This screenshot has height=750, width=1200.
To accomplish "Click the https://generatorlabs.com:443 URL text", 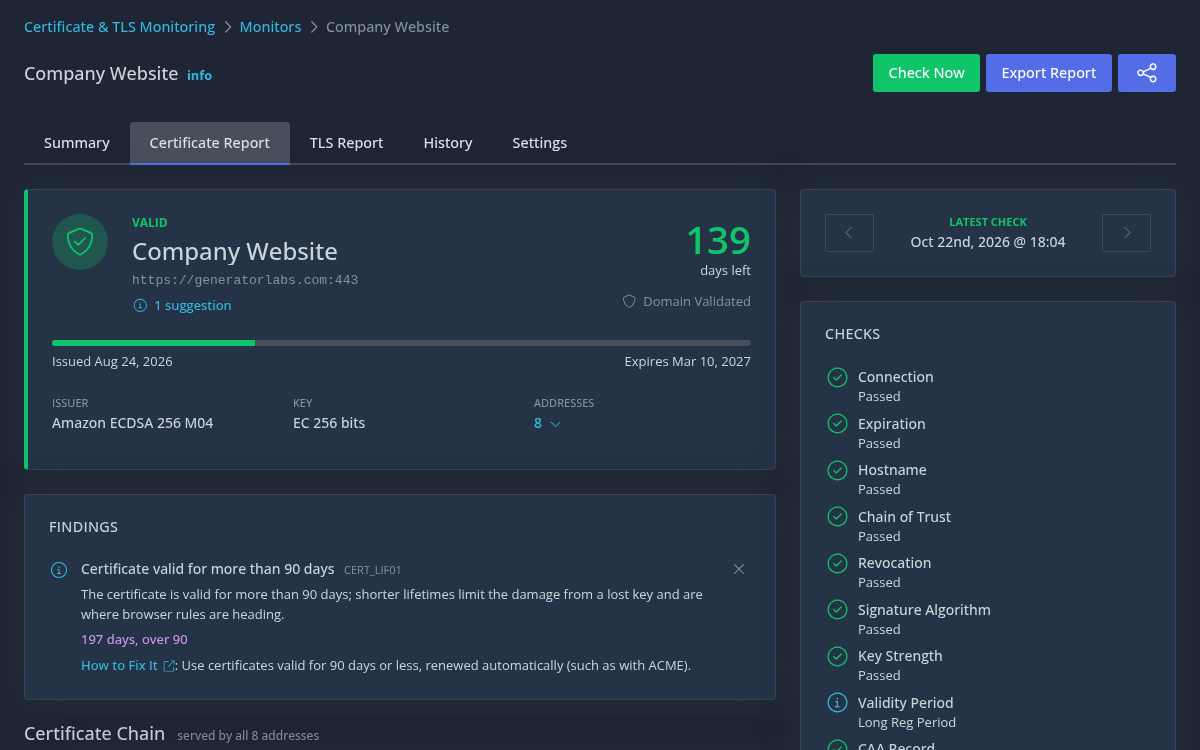I will (245, 281).
